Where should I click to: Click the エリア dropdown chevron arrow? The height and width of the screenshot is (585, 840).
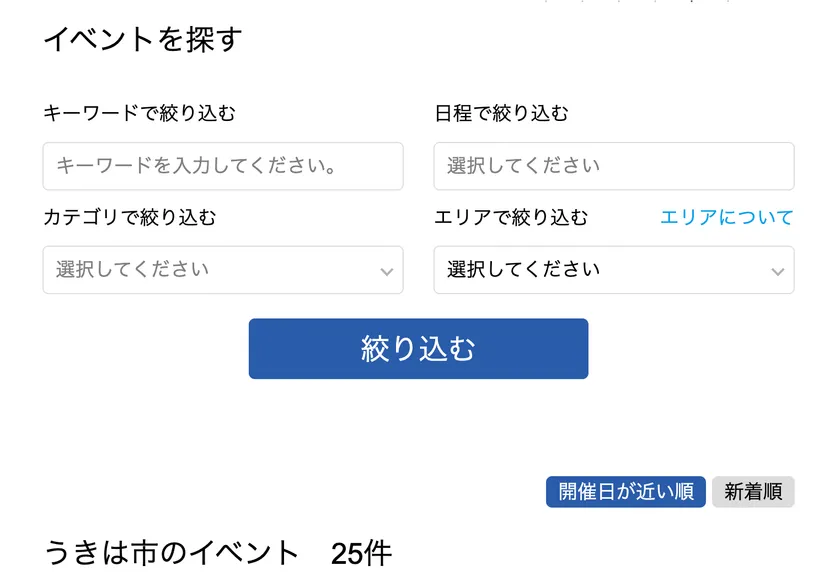pos(778,271)
